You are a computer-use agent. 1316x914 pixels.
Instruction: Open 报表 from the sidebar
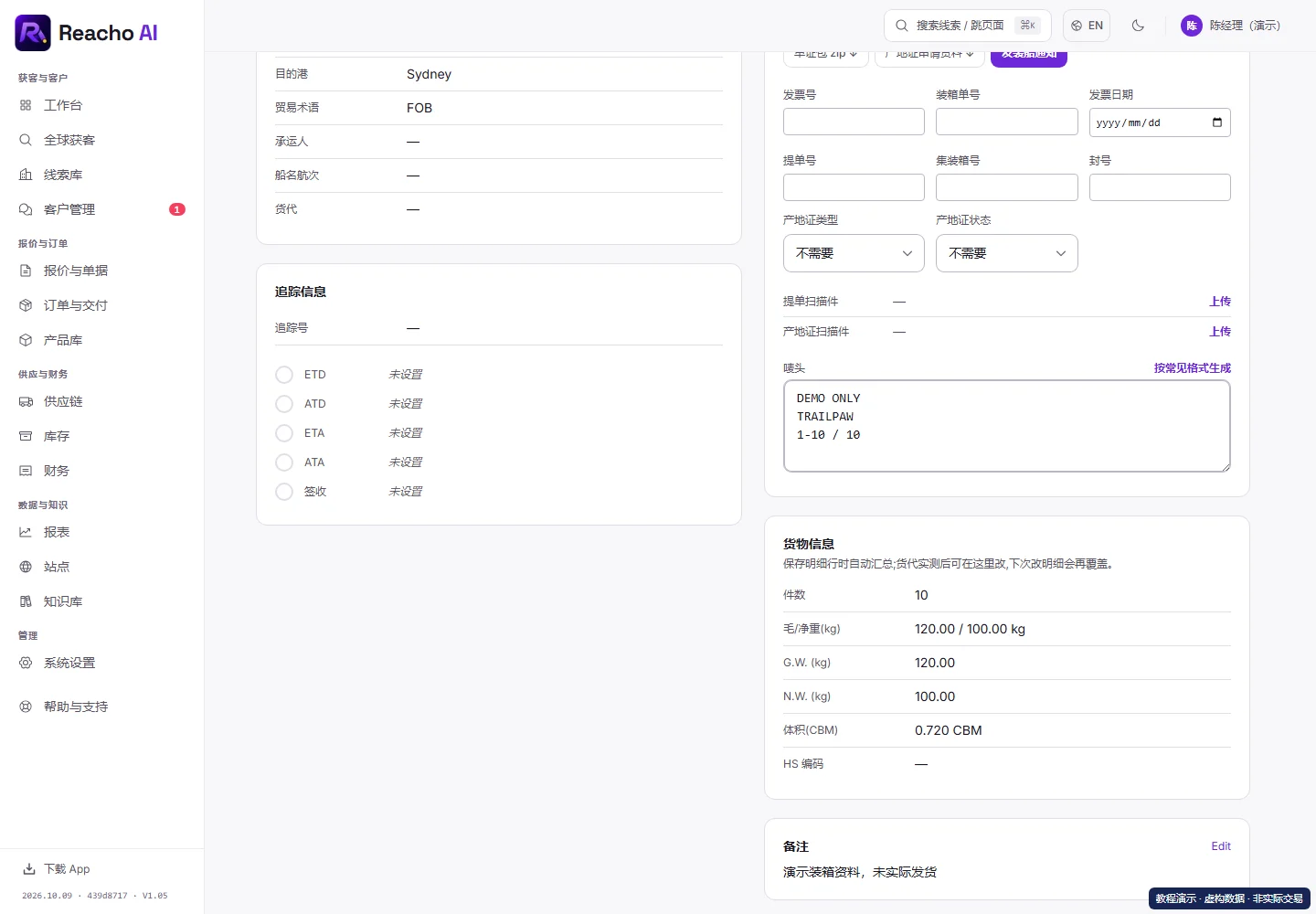[x=101, y=532]
